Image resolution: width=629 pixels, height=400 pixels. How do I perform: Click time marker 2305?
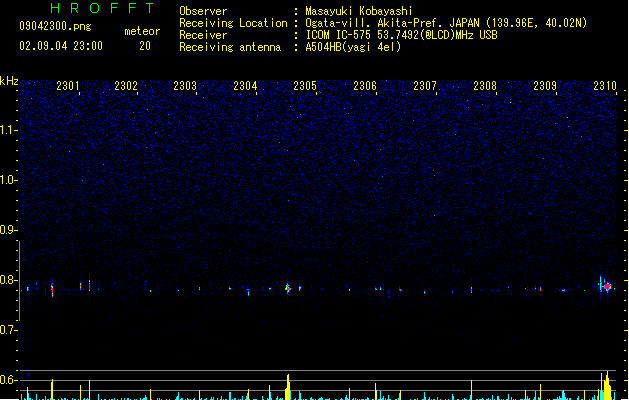tap(305, 86)
